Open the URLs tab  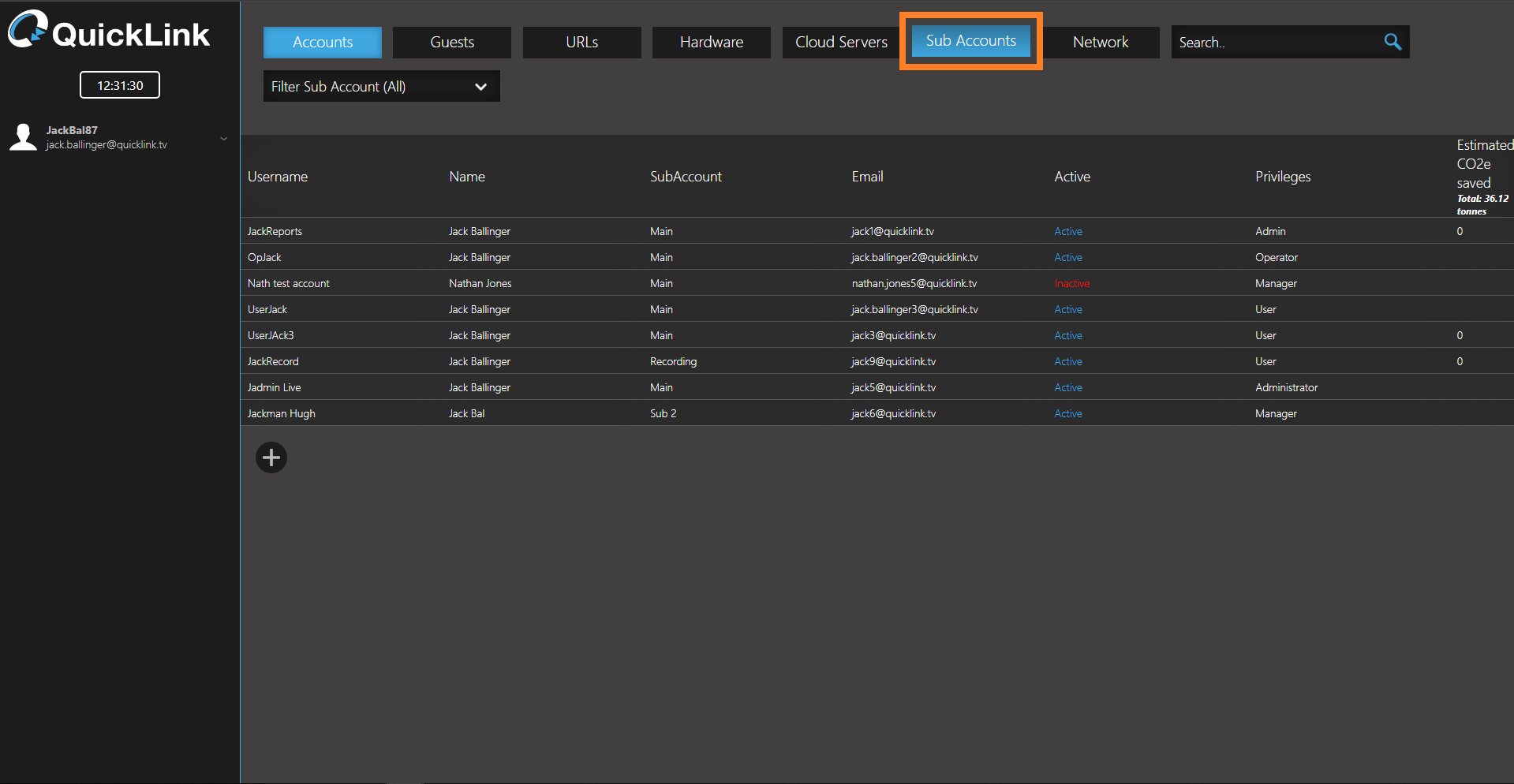[x=581, y=43]
